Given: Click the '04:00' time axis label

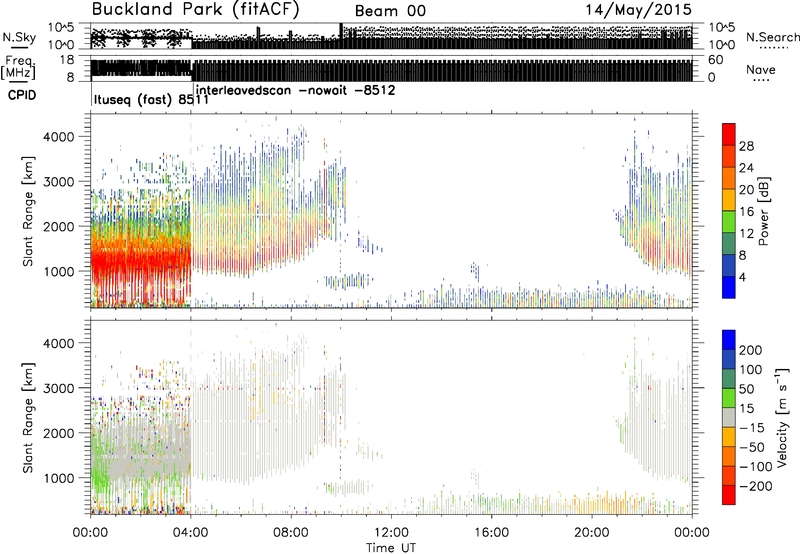Looking at the screenshot, I should tap(191, 533).
